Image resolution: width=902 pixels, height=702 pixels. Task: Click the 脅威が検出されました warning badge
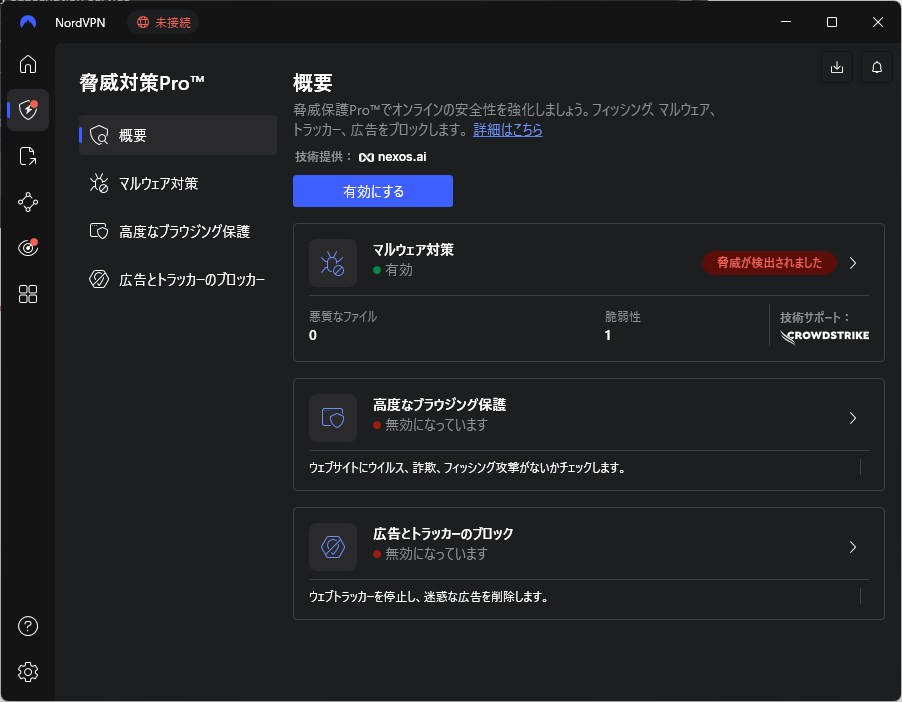769,263
